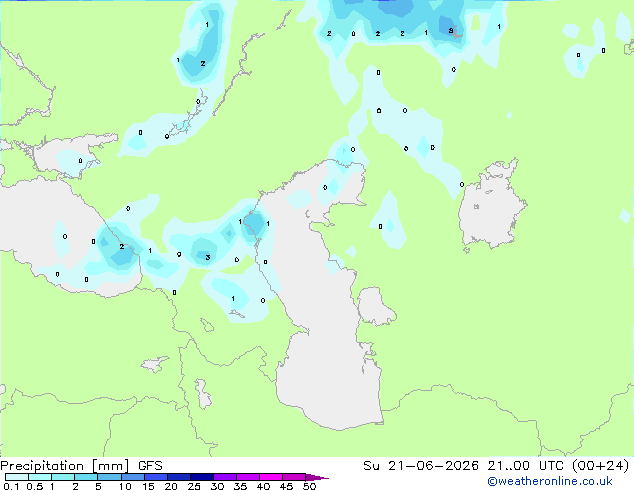Pick the 25–30 mm navy legend swatch
Viewport: 634px width, 490px height.
coord(202,477)
